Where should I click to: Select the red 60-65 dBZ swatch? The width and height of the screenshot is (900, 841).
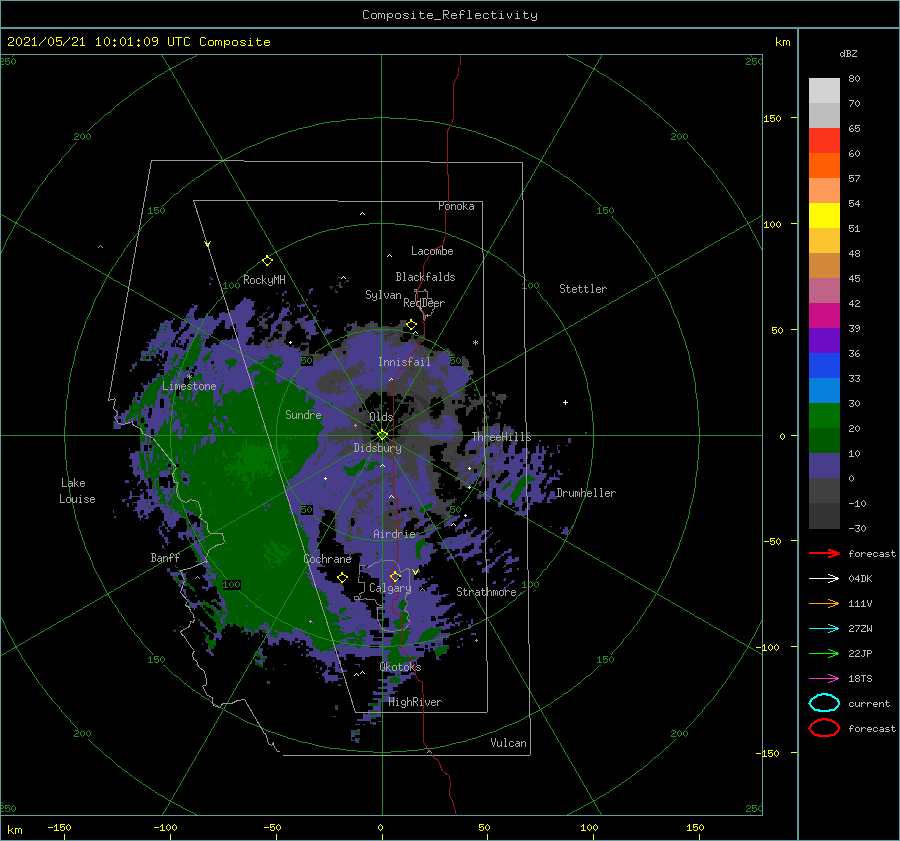click(824, 140)
